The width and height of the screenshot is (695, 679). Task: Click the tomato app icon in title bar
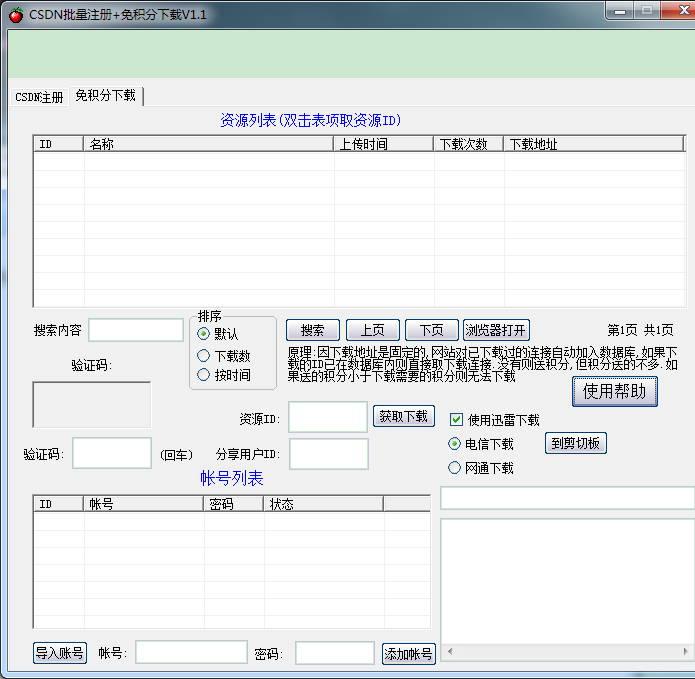coord(15,14)
